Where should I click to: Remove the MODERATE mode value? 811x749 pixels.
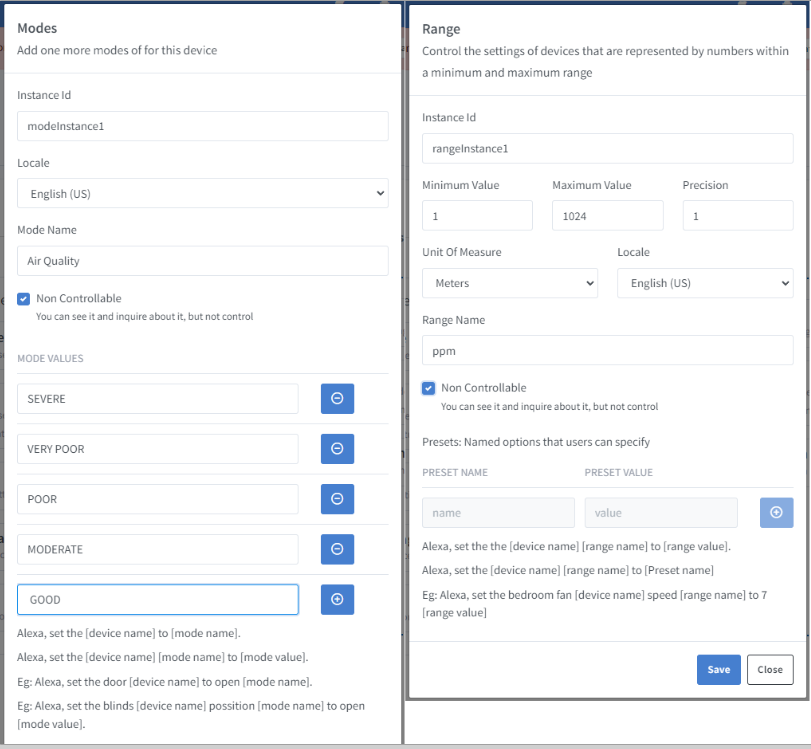[x=337, y=548]
